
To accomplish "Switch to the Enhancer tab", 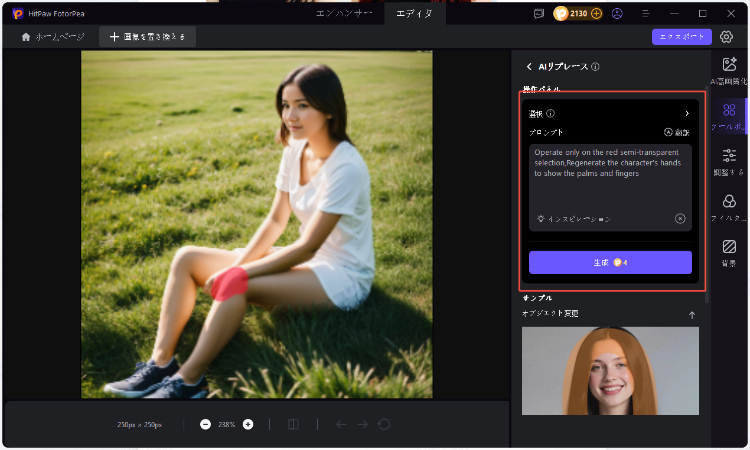I will (343, 14).
